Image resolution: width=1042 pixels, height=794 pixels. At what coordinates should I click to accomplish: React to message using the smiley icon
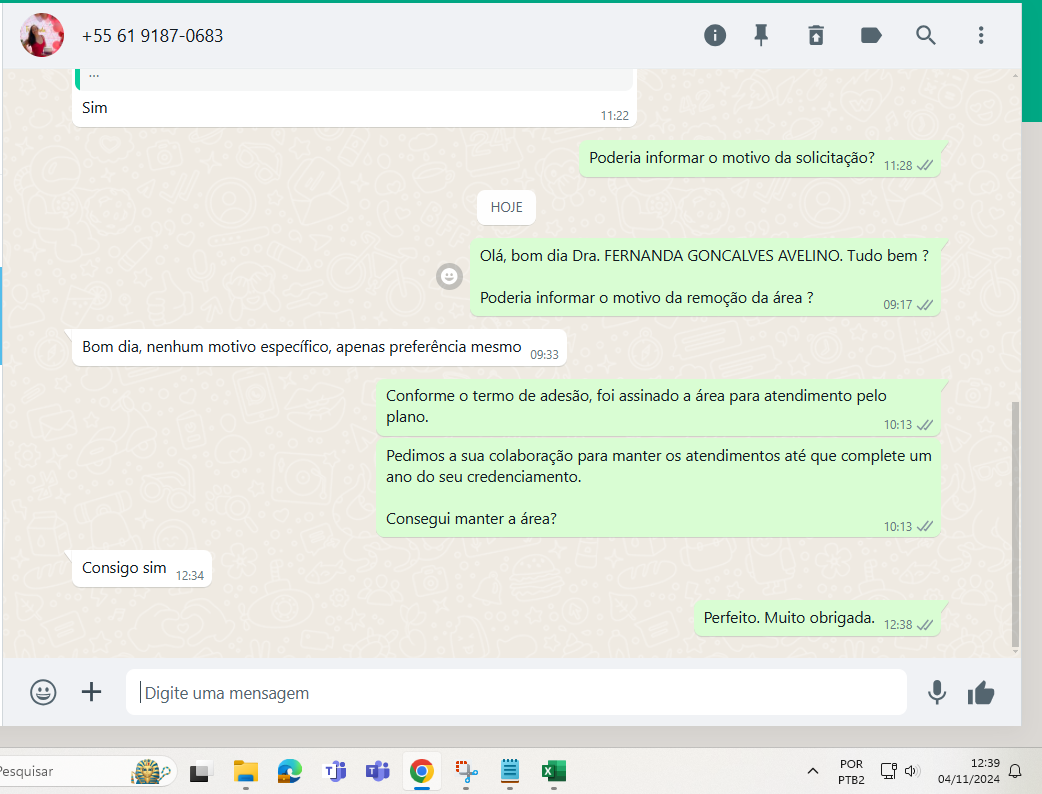tap(449, 276)
